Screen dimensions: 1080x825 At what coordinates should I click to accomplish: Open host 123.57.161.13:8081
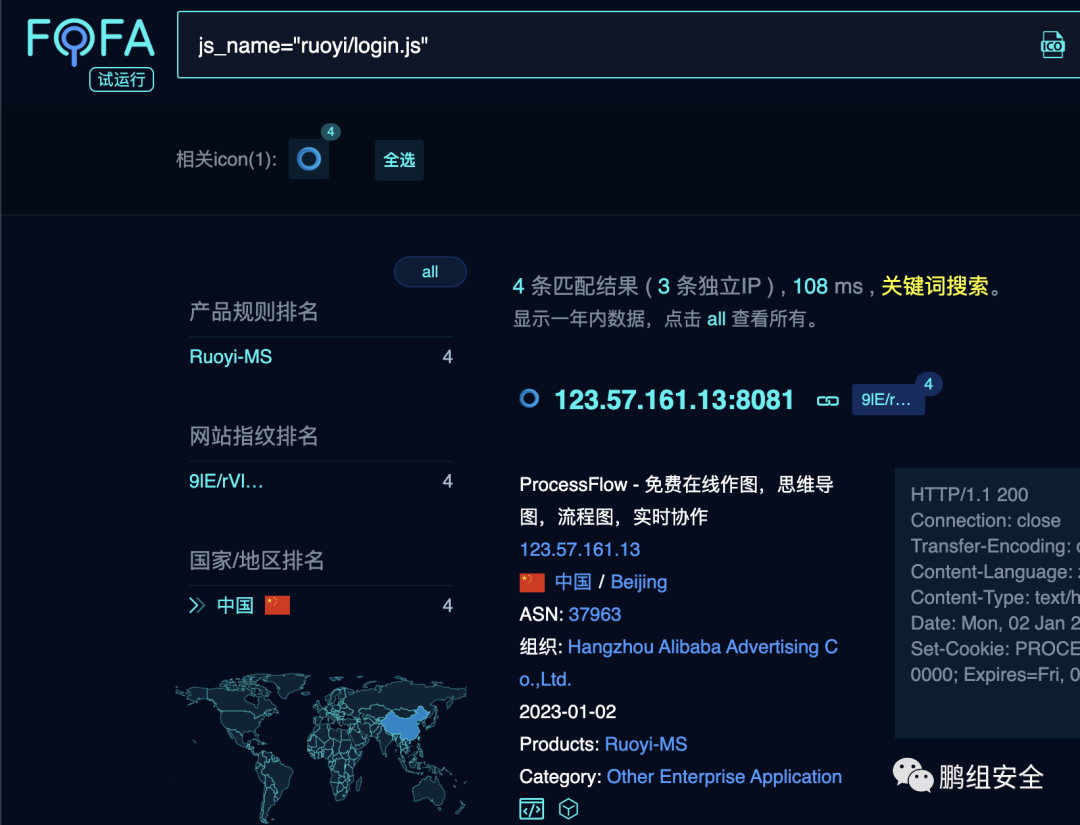click(x=674, y=399)
